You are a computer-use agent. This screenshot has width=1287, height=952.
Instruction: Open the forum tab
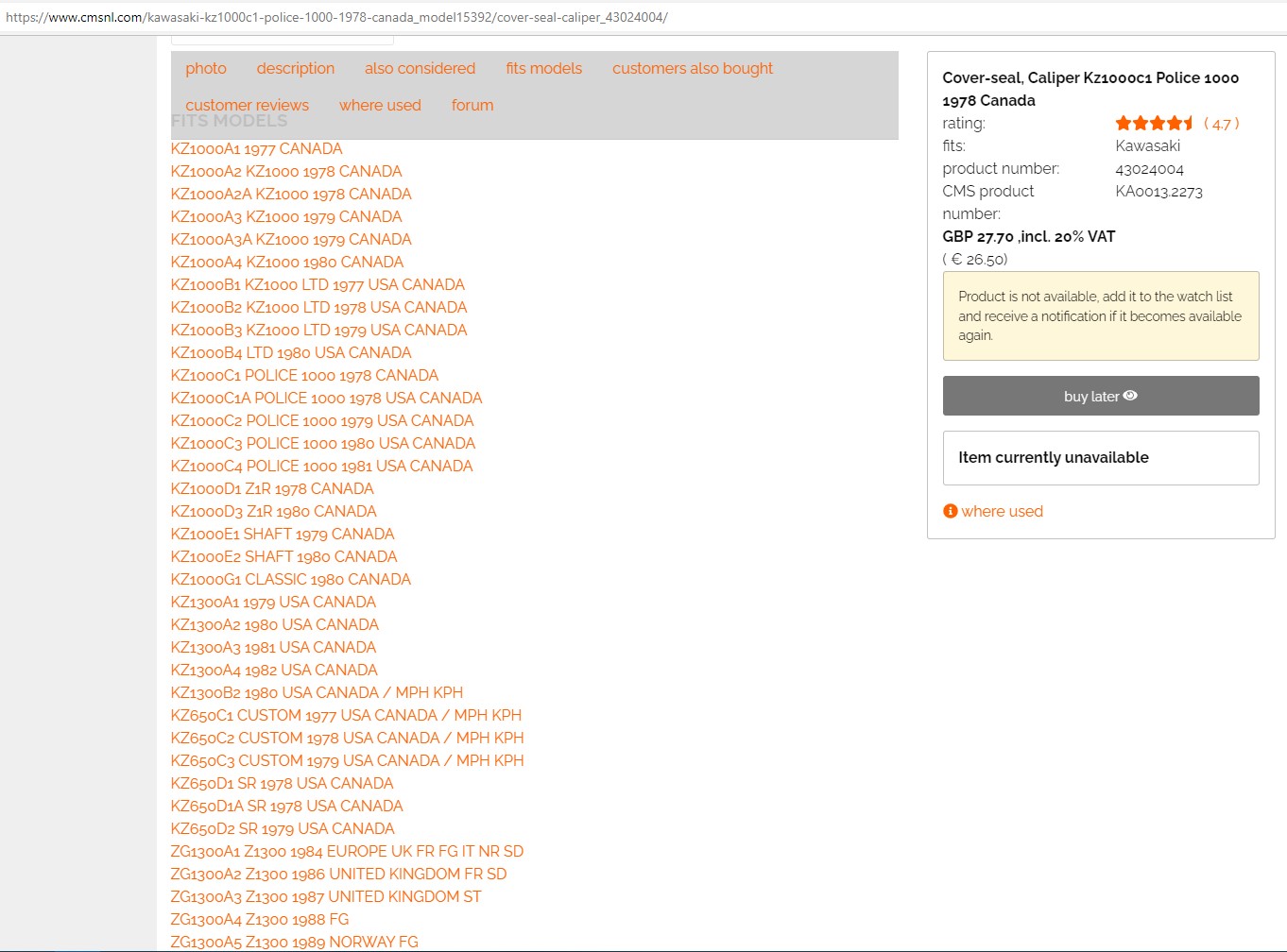472,105
